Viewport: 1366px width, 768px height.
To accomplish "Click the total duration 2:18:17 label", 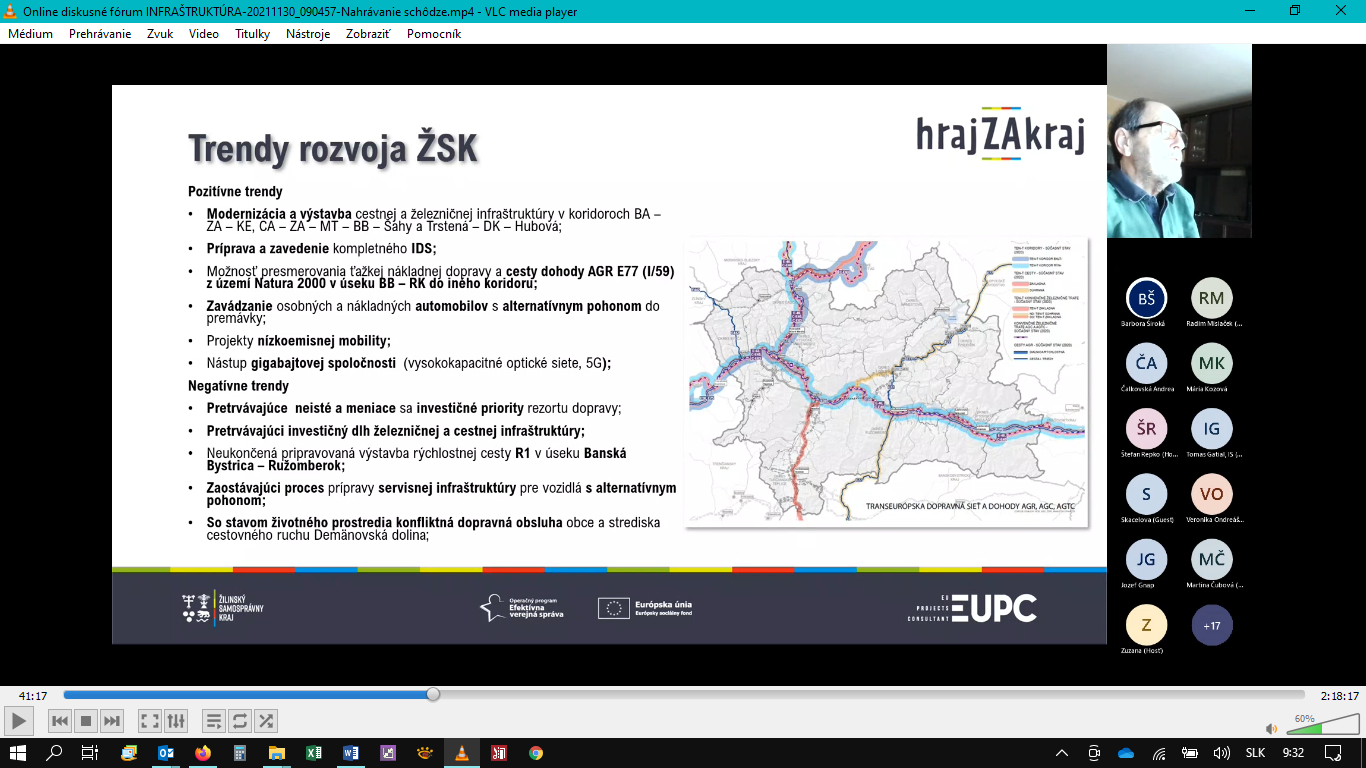I will tap(1337, 696).
